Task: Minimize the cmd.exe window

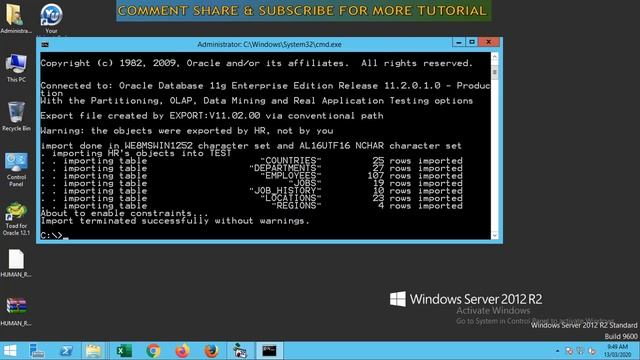Action: coord(458,42)
